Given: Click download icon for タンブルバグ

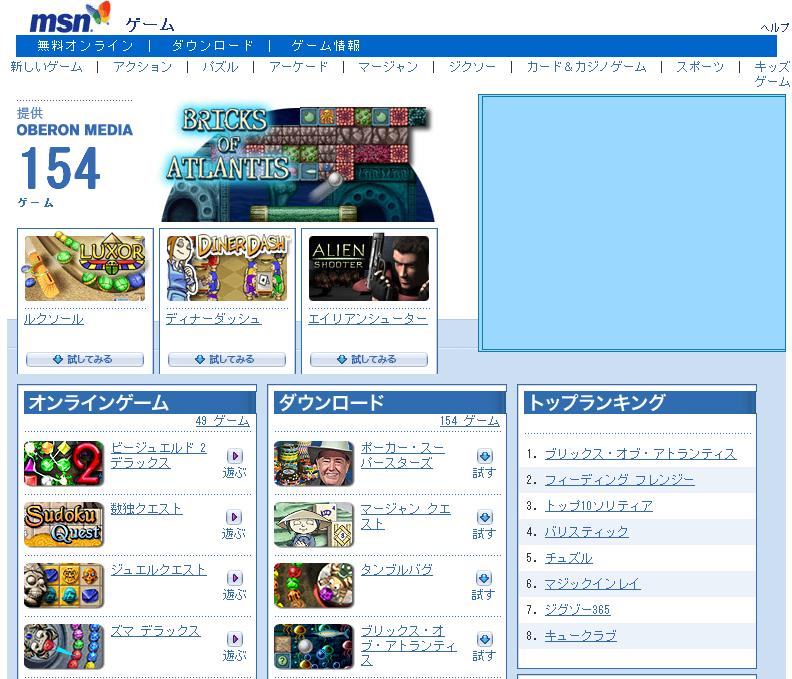Looking at the screenshot, I should click(x=484, y=578).
